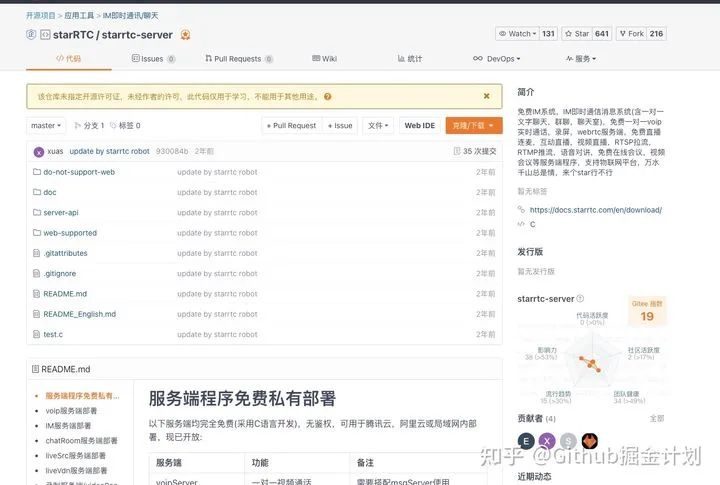This screenshot has width=720, height=485.
Task: Click the star count 641
Action: [602, 34]
